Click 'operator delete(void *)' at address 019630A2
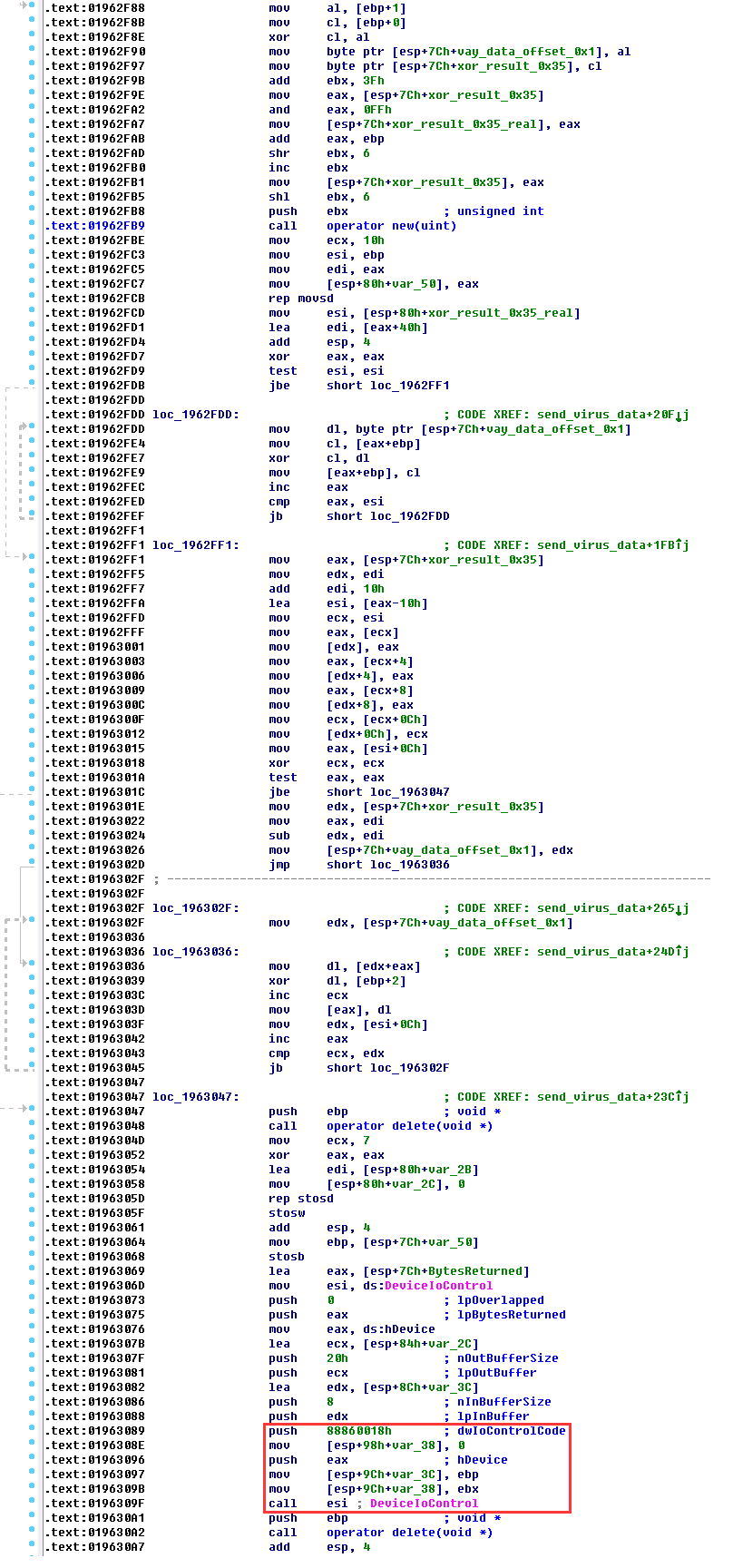 [410, 1533]
